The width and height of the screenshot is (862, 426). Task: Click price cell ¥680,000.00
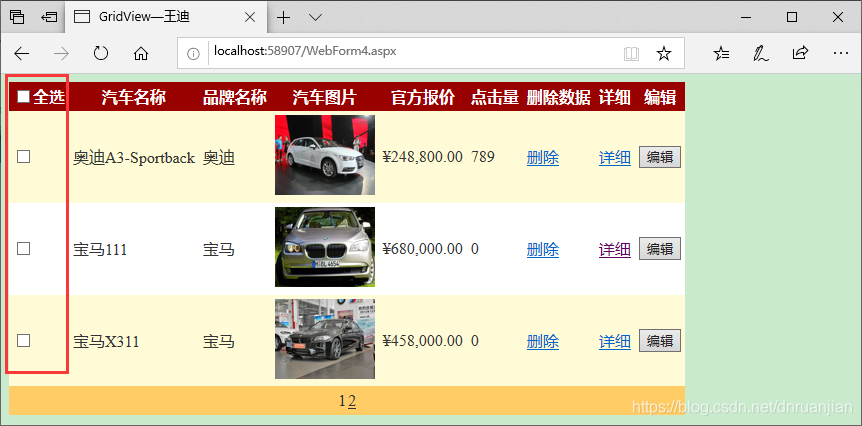pyautogui.click(x=423, y=249)
